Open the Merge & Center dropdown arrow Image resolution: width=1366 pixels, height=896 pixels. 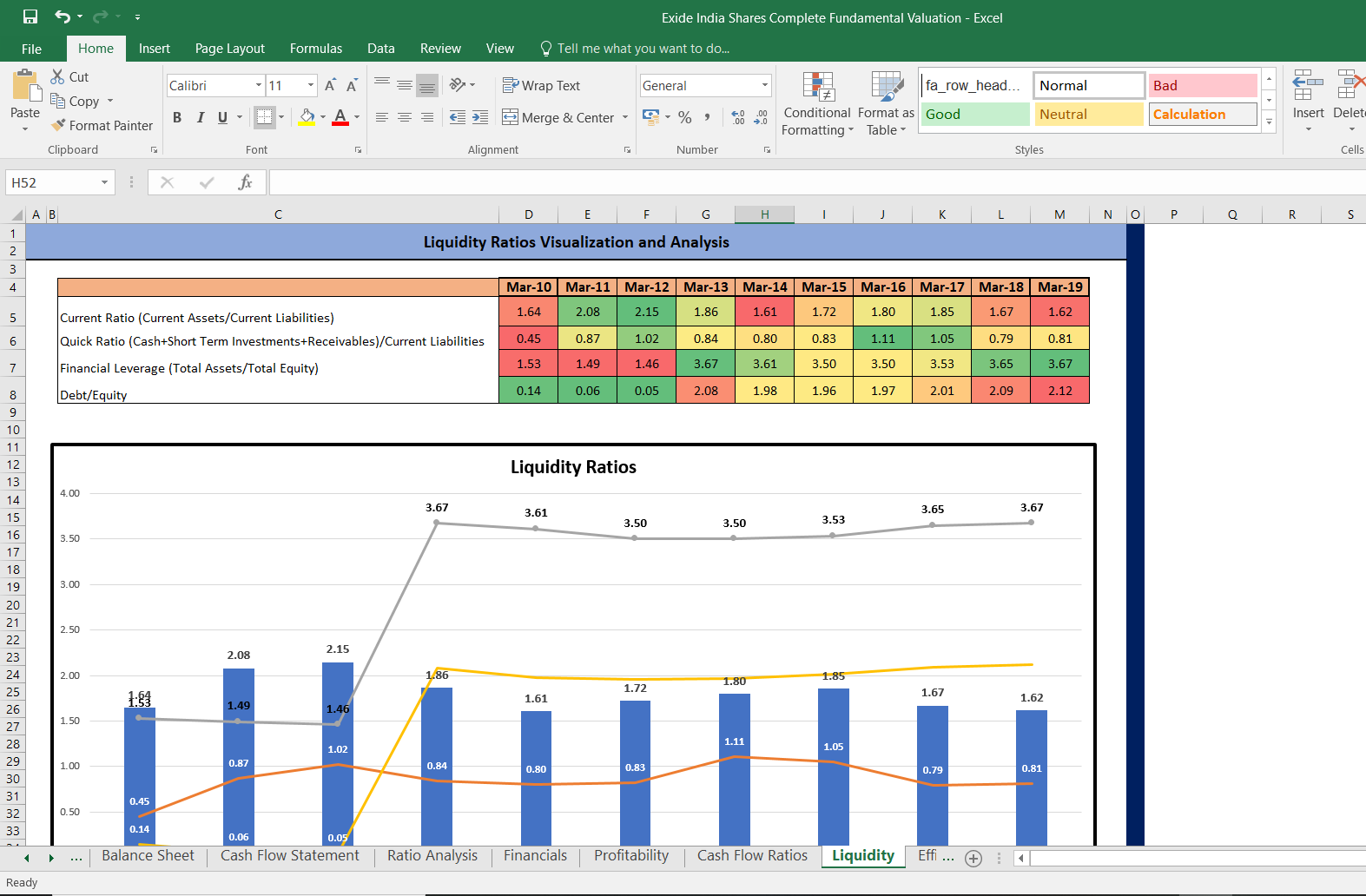coord(625,117)
